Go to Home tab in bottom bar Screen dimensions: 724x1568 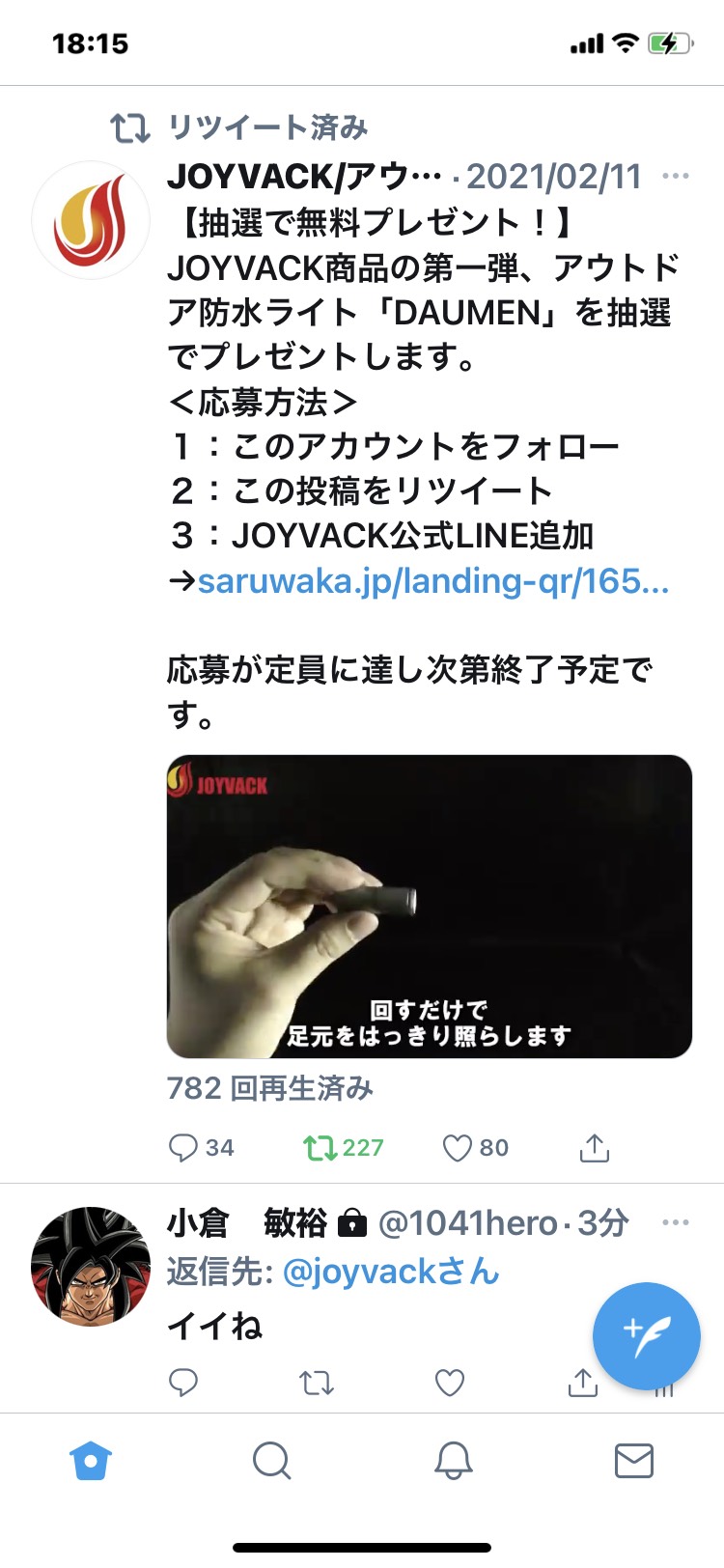(x=91, y=1461)
